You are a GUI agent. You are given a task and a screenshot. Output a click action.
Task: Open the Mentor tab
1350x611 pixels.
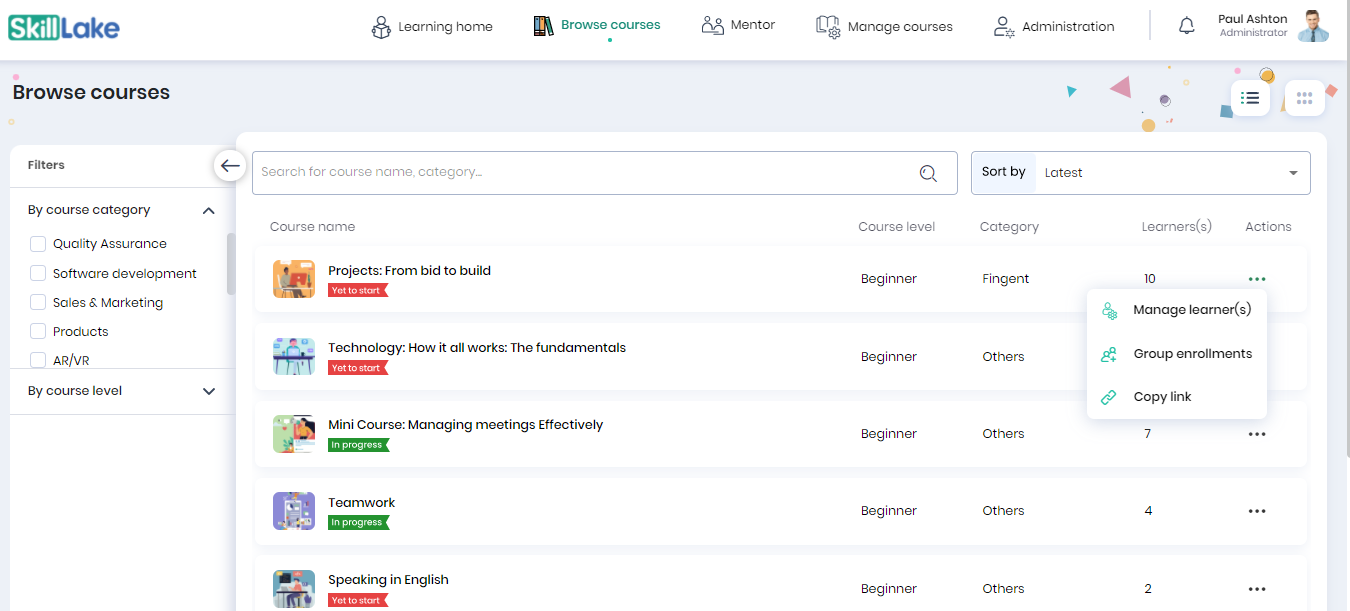point(738,26)
